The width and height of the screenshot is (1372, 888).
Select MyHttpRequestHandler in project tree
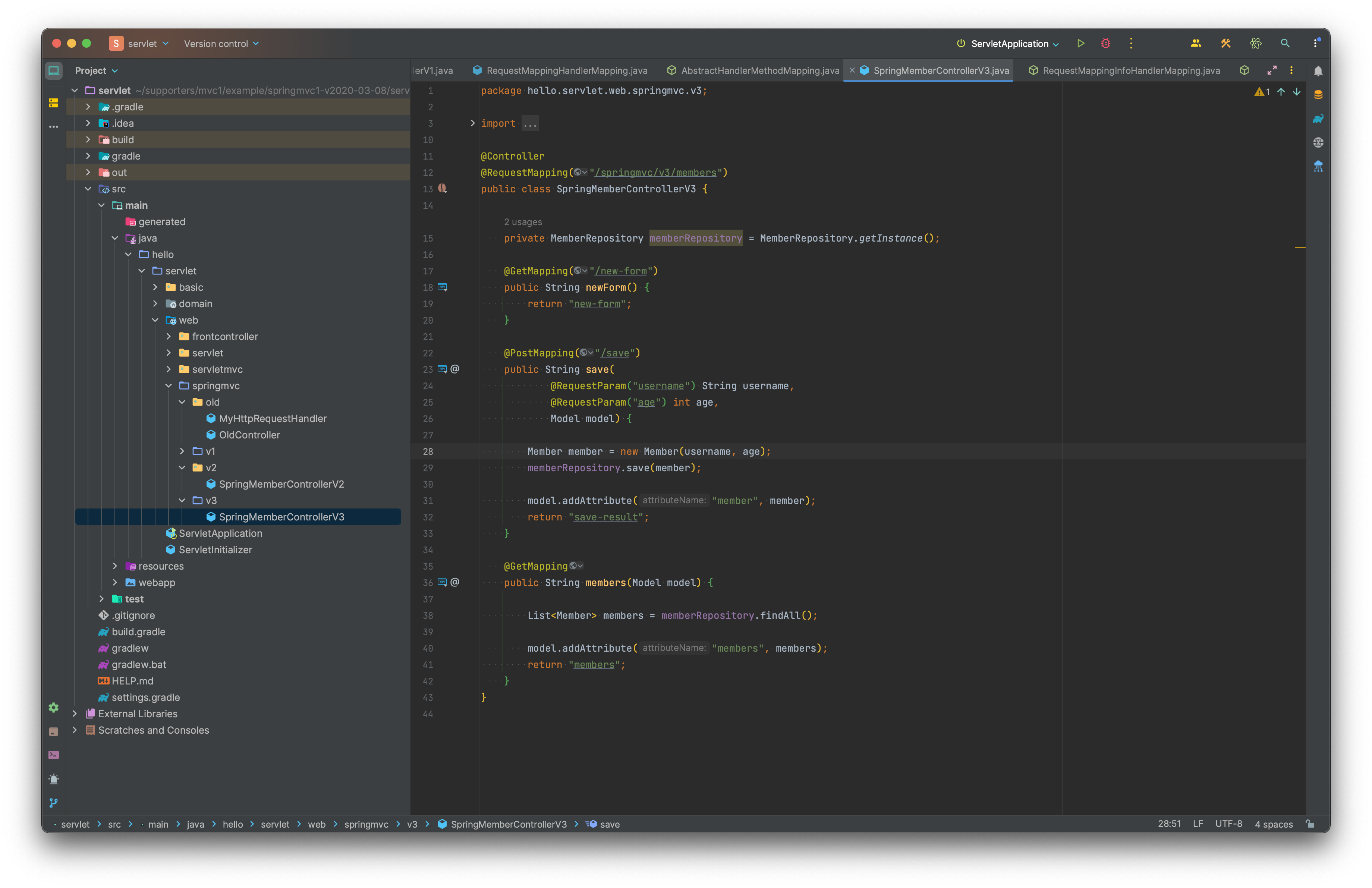[x=273, y=418]
